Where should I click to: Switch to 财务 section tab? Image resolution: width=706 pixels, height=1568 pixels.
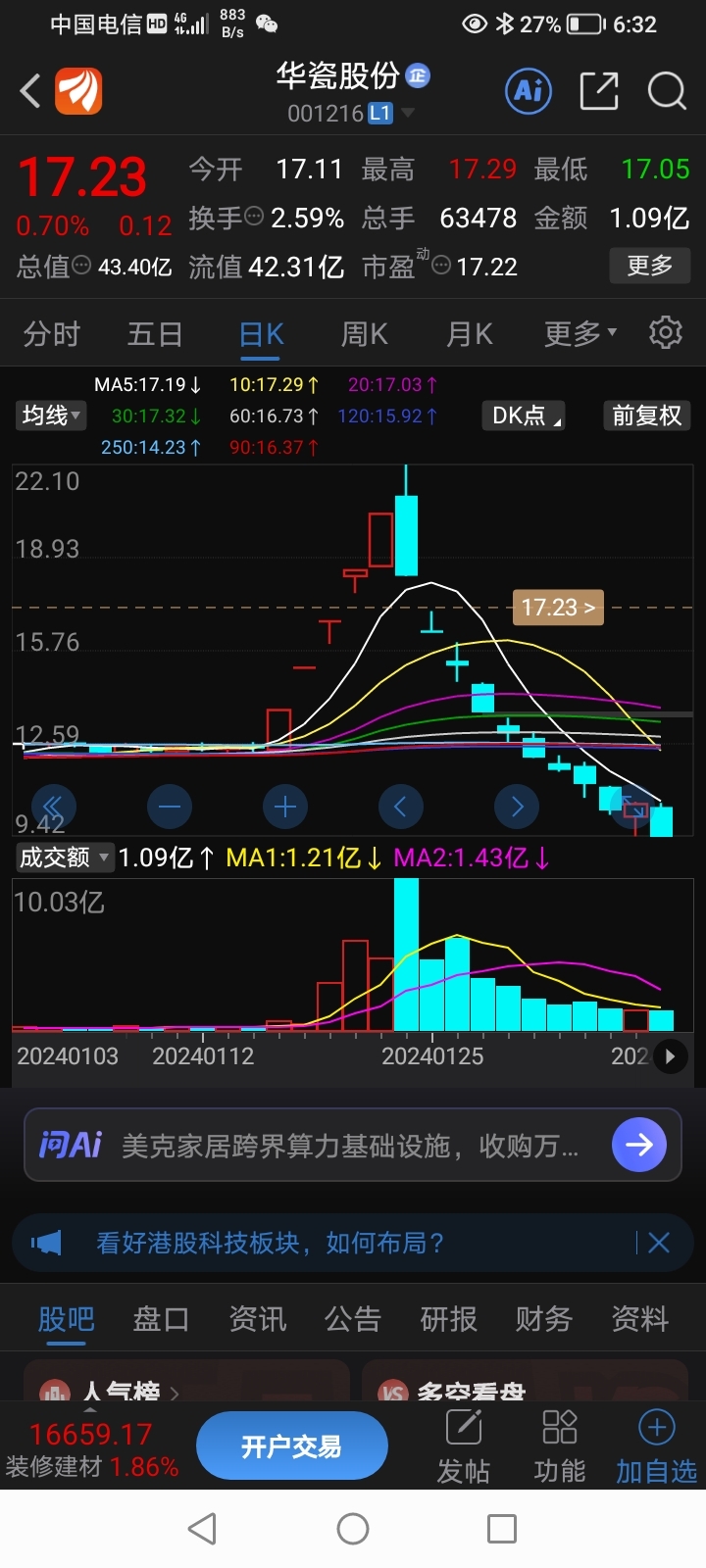pos(544,1319)
